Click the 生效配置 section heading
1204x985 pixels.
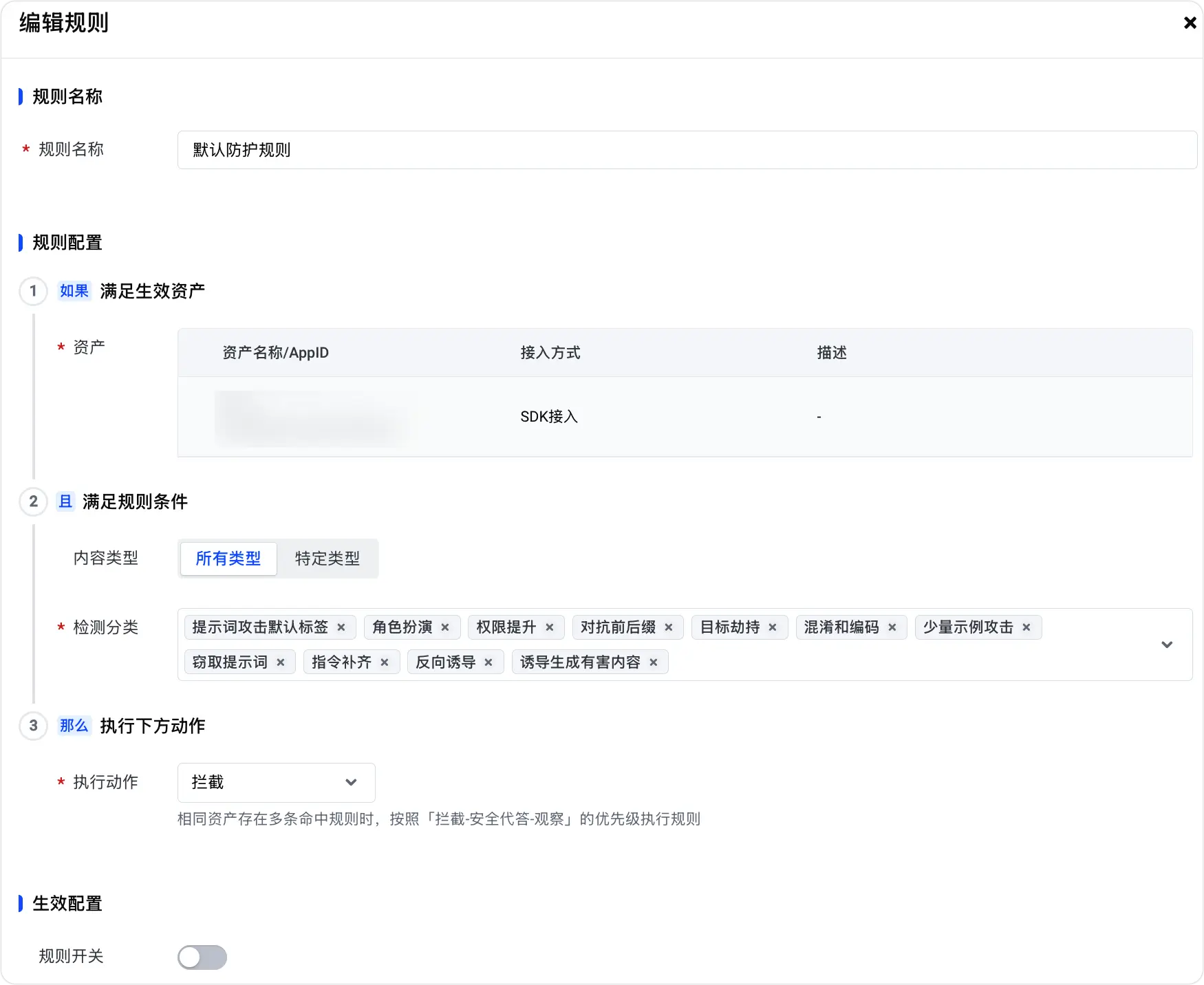click(67, 904)
